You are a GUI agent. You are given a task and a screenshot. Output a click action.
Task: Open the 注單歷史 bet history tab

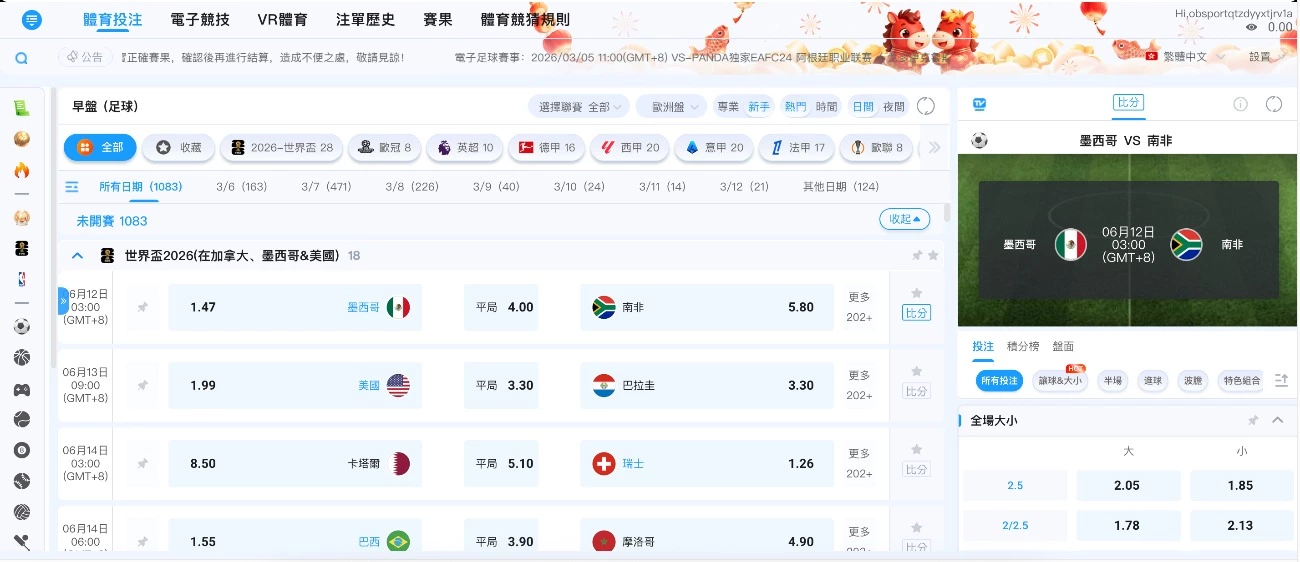[365, 20]
